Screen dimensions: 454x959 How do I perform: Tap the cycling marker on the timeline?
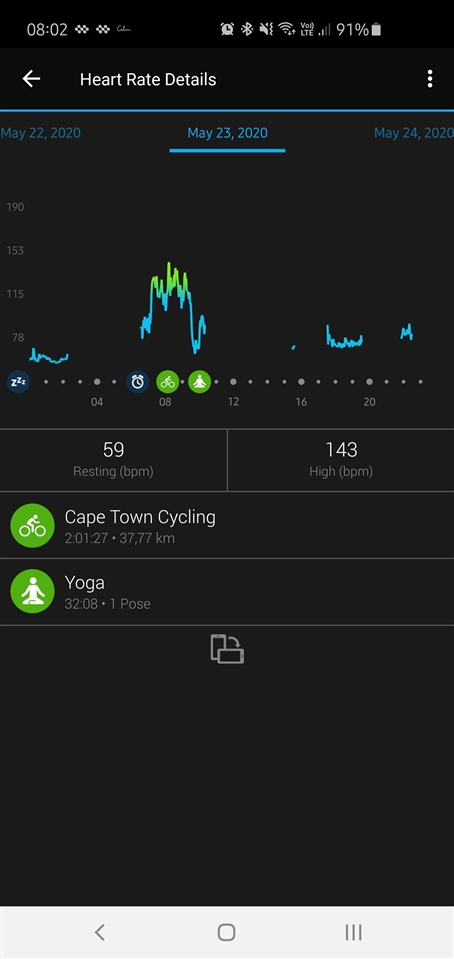click(x=168, y=382)
